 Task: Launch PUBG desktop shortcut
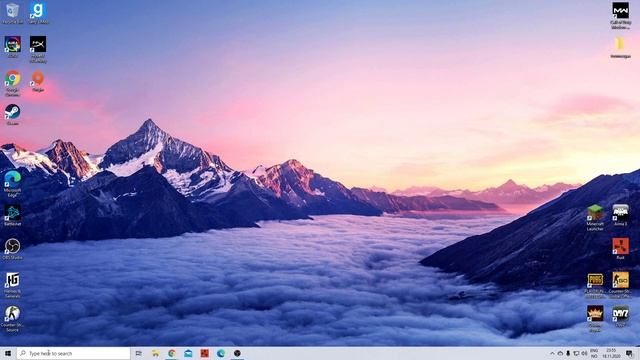pos(595,285)
